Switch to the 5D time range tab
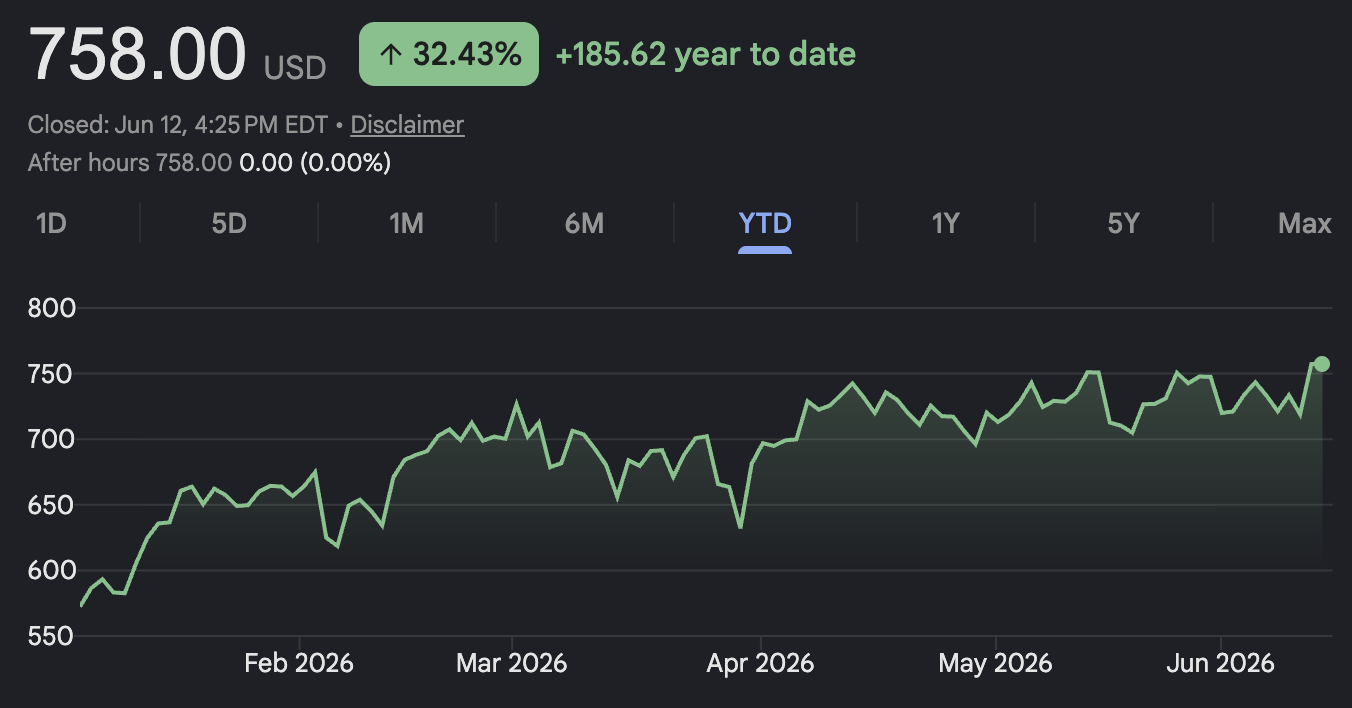The image size is (1352, 708). [x=229, y=223]
